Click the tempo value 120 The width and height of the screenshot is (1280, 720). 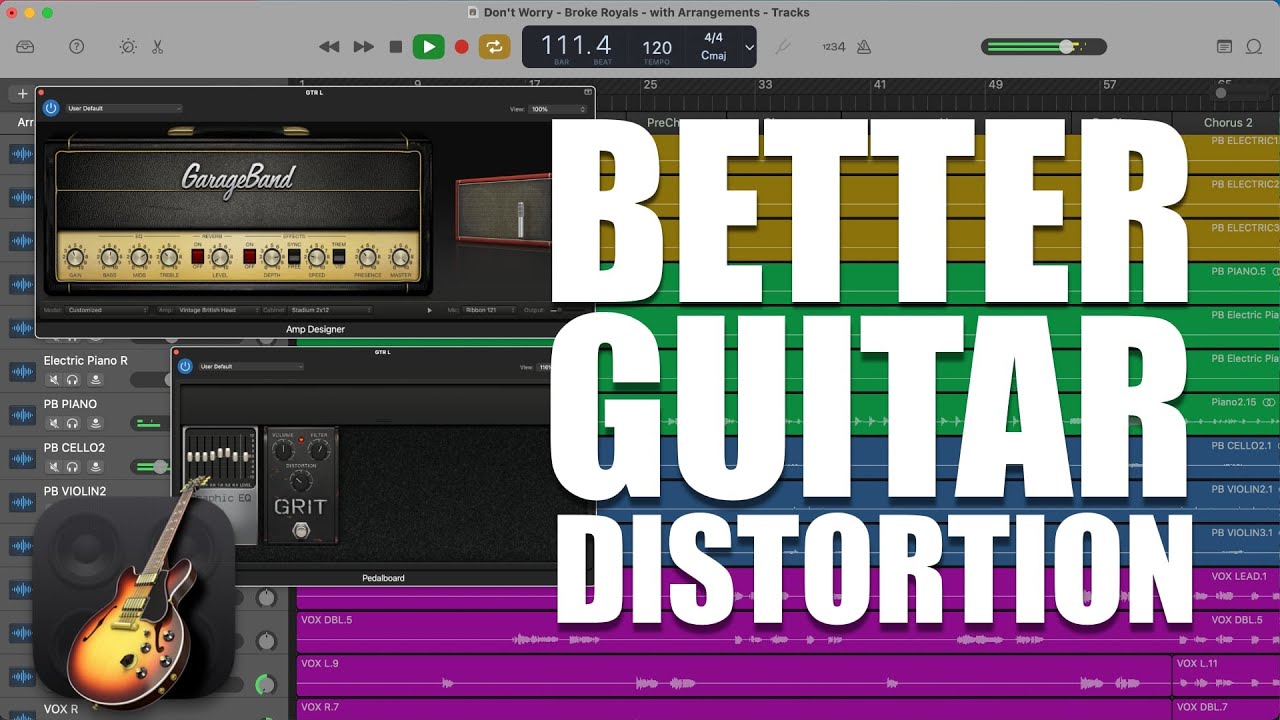657,47
